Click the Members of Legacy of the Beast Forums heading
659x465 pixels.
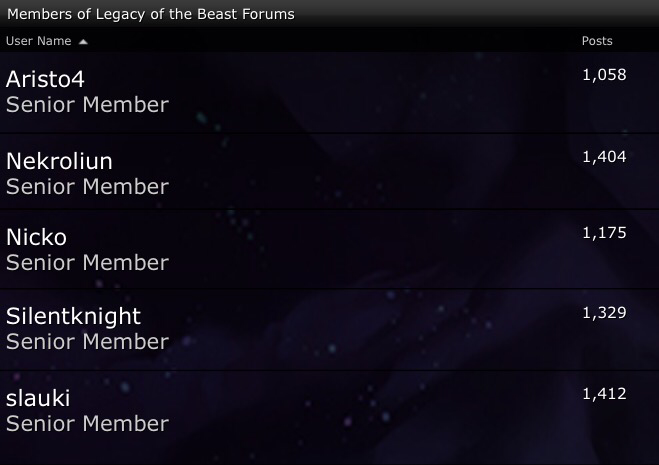tap(151, 14)
